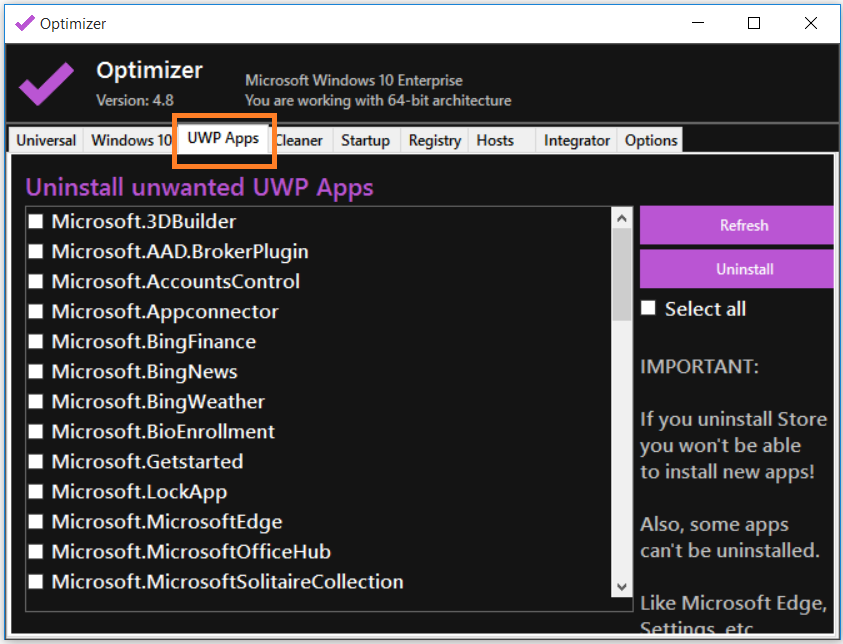Click the Microsoft Windows 10 Enterprise text

[354, 81]
